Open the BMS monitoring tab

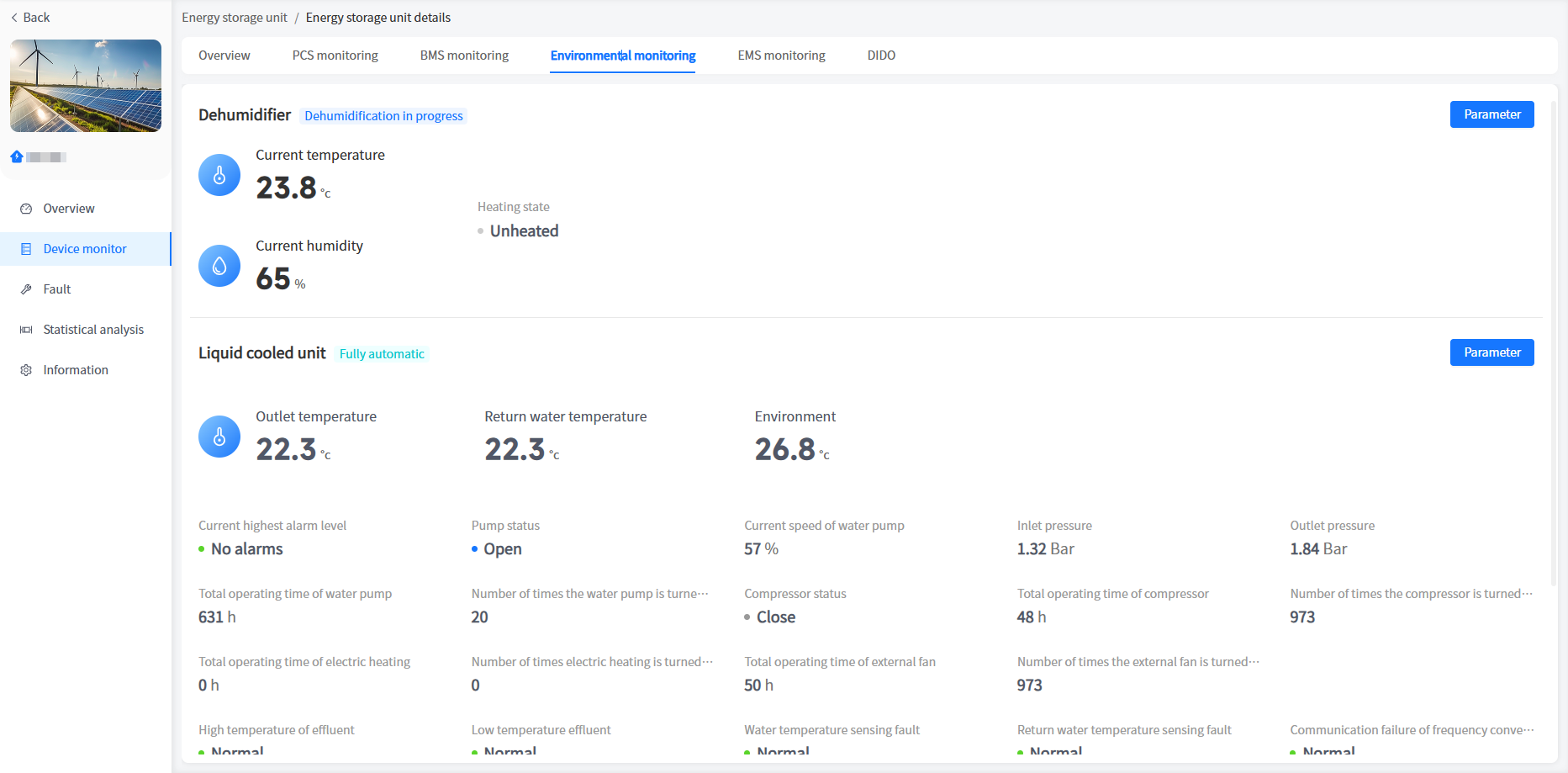coord(464,56)
